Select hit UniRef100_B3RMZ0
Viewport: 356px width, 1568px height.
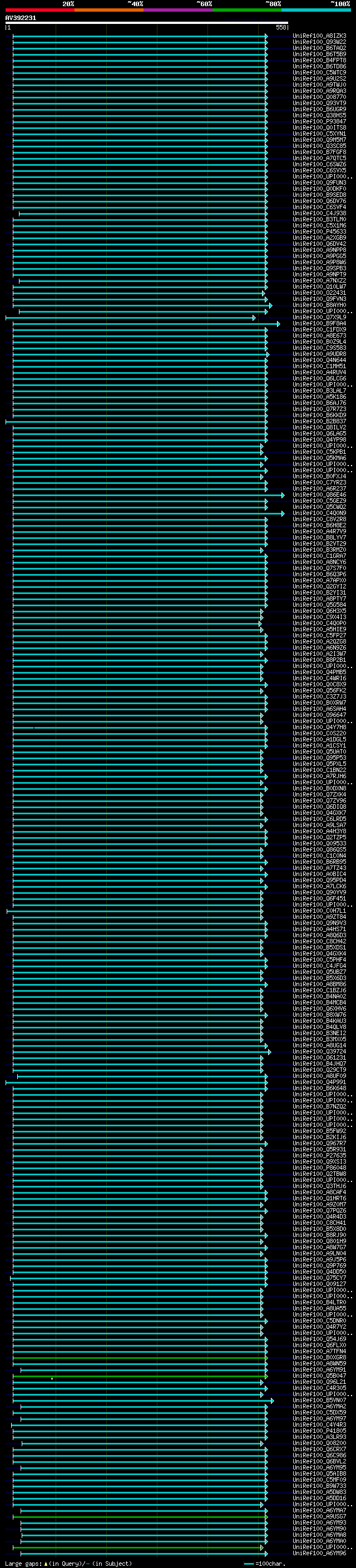319,550
